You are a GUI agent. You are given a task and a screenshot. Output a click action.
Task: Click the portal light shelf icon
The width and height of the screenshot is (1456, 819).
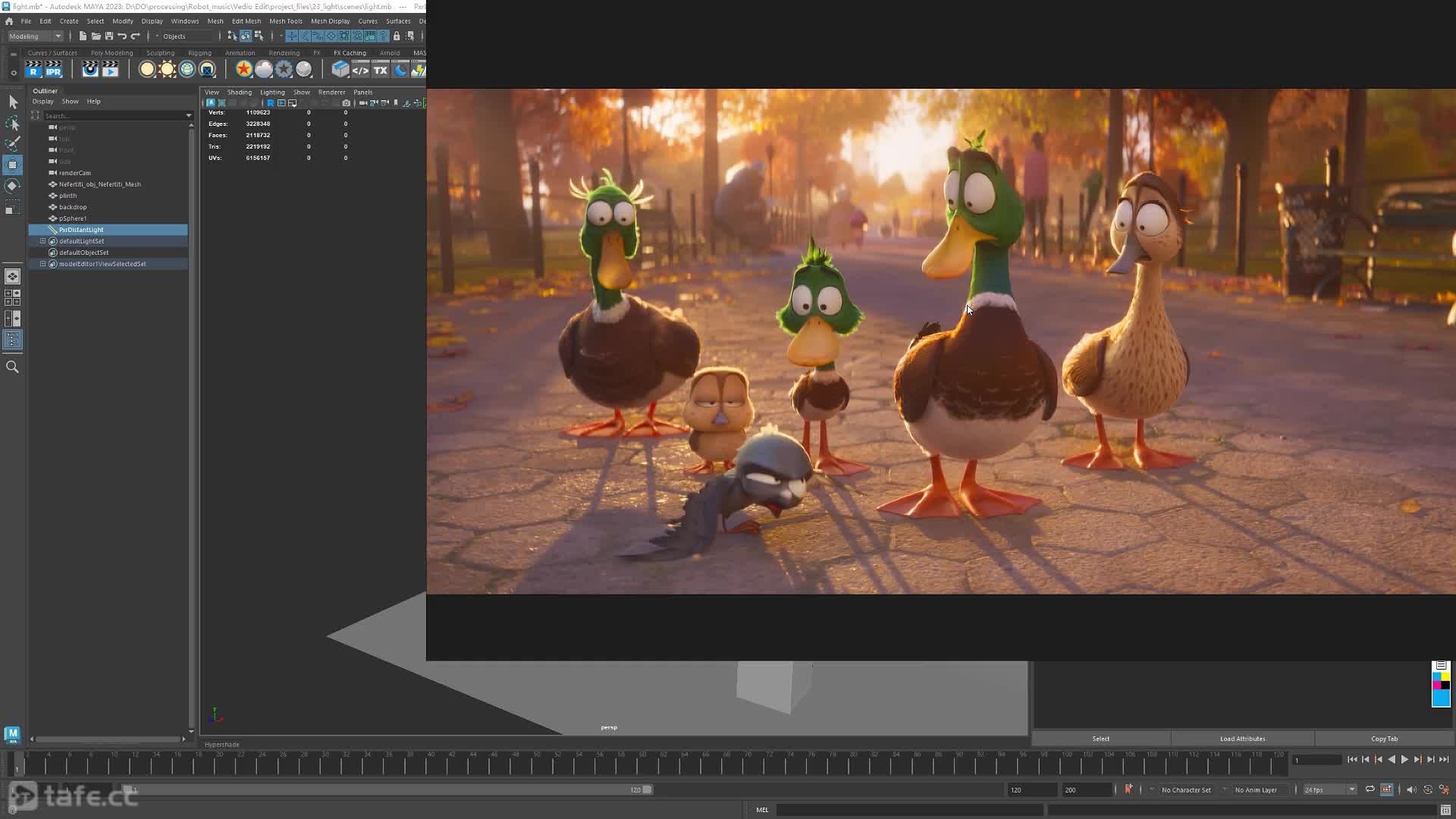coord(207,69)
